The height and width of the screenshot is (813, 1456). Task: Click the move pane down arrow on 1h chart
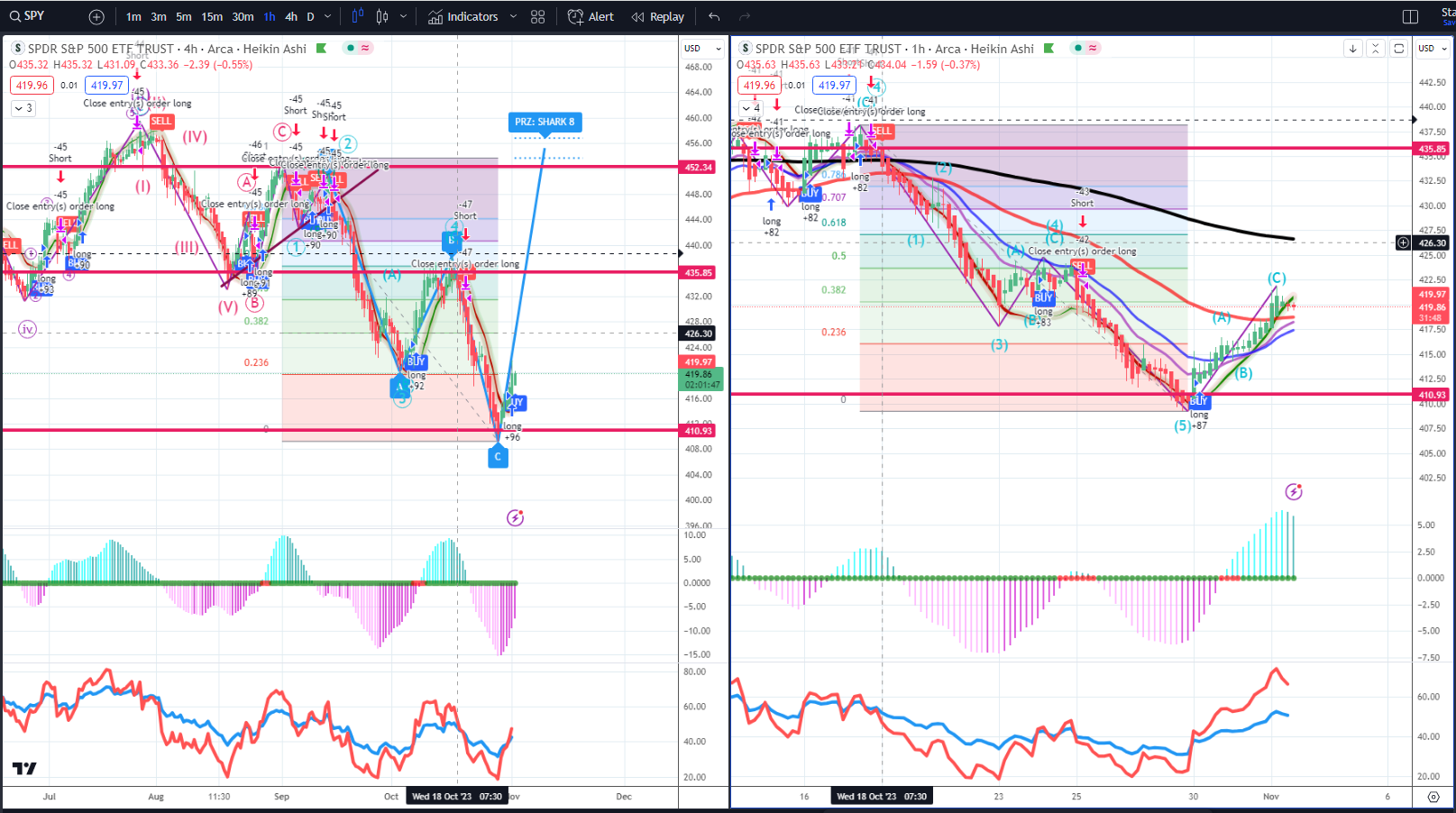coord(1352,49)
